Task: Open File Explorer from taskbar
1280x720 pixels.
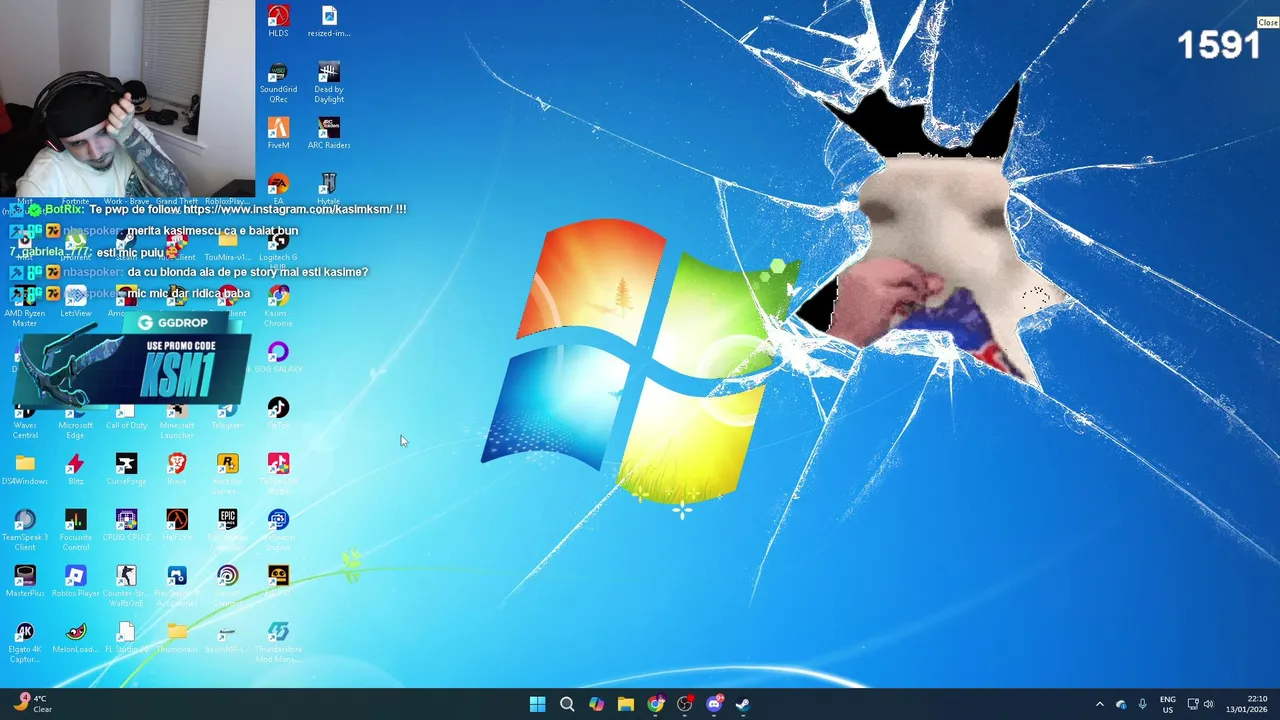Action: coord(626,704)
